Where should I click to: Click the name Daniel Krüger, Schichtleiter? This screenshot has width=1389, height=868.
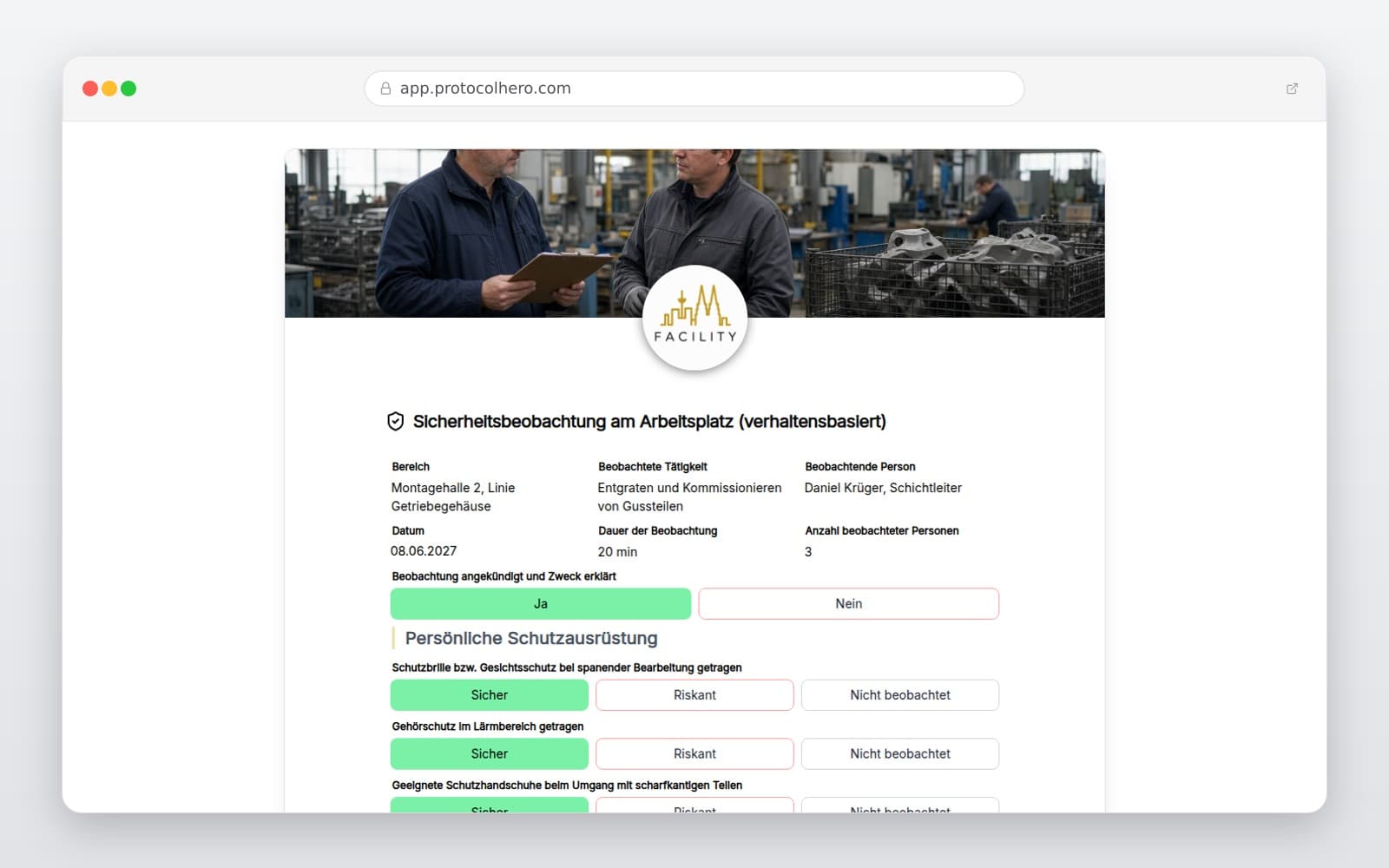click(x=883, y=488)
